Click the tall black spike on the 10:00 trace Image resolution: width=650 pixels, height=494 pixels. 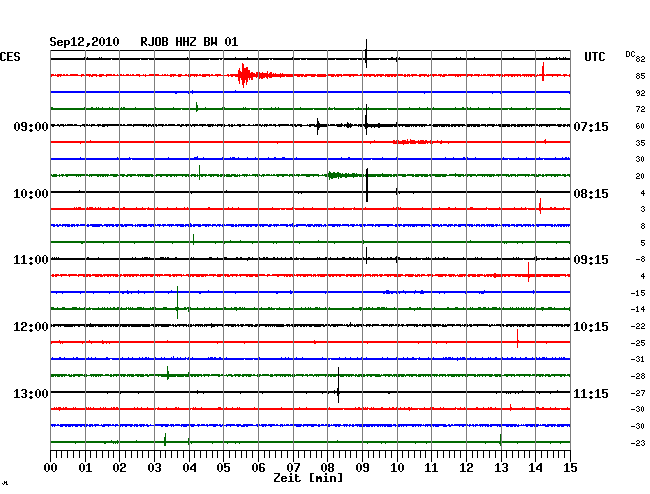point(367,185)
